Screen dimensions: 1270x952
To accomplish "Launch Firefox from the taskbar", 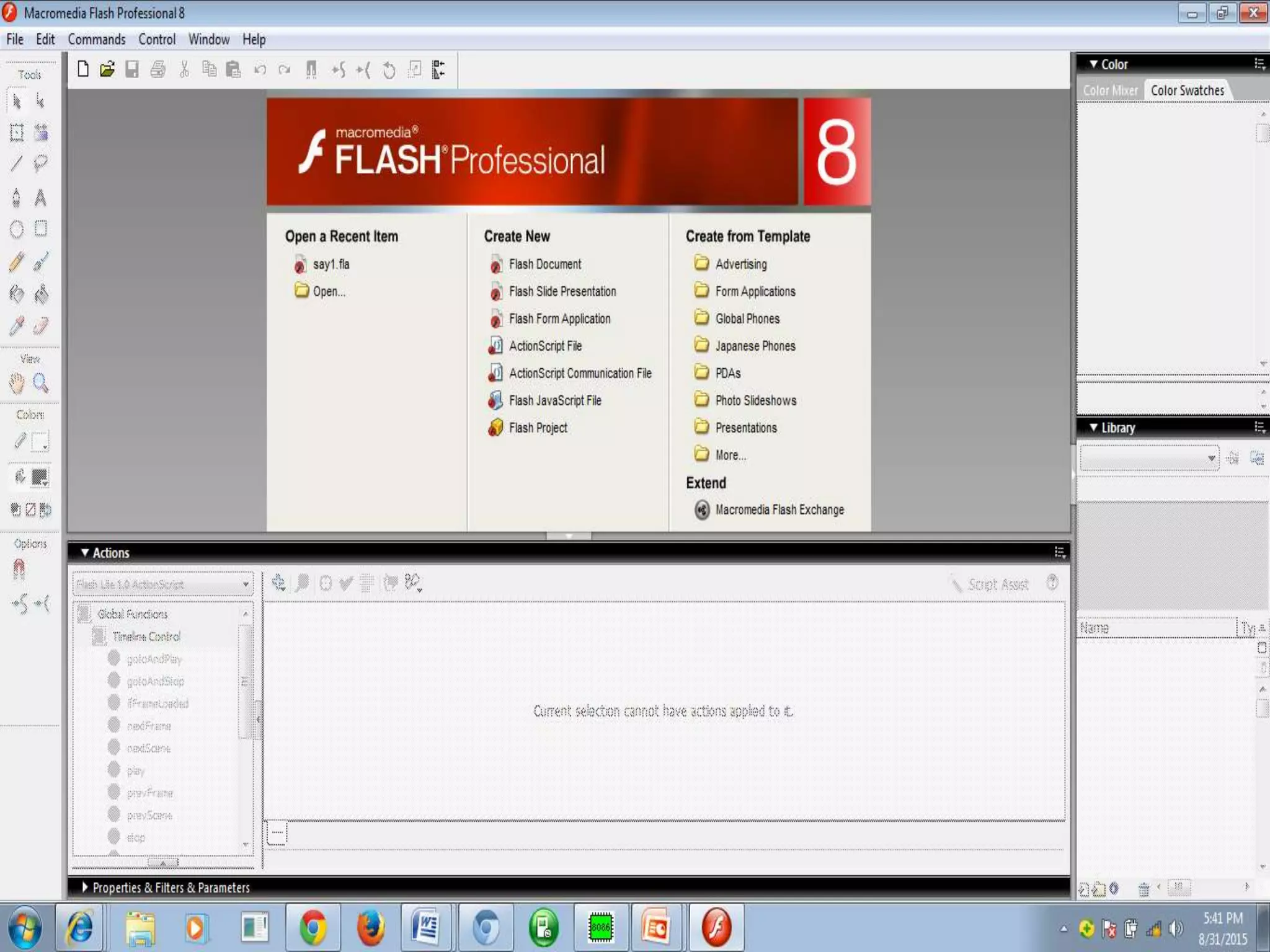I will 370,928.
